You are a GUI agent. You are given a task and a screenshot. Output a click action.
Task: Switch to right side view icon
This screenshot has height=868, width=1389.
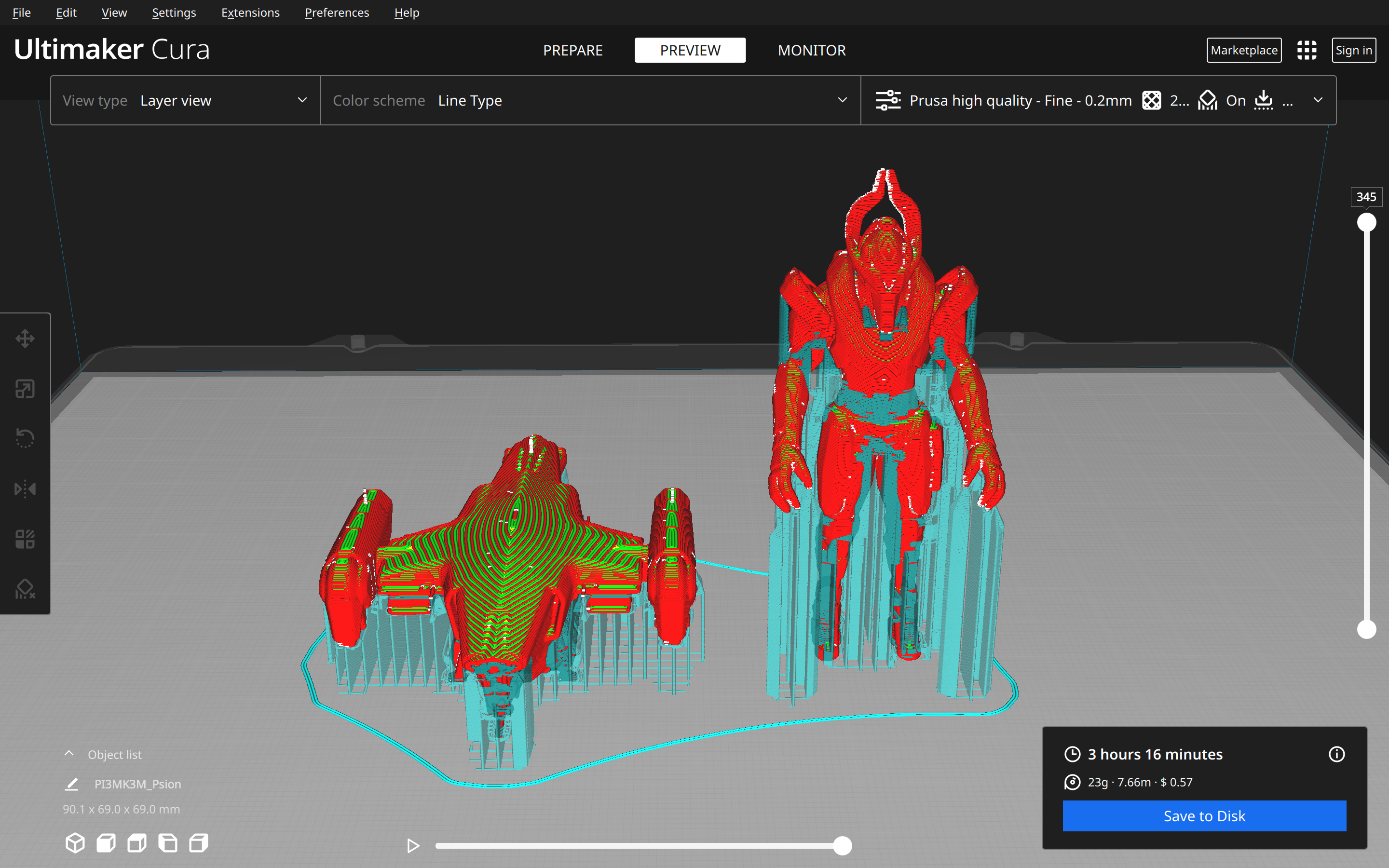pos(199,843)
